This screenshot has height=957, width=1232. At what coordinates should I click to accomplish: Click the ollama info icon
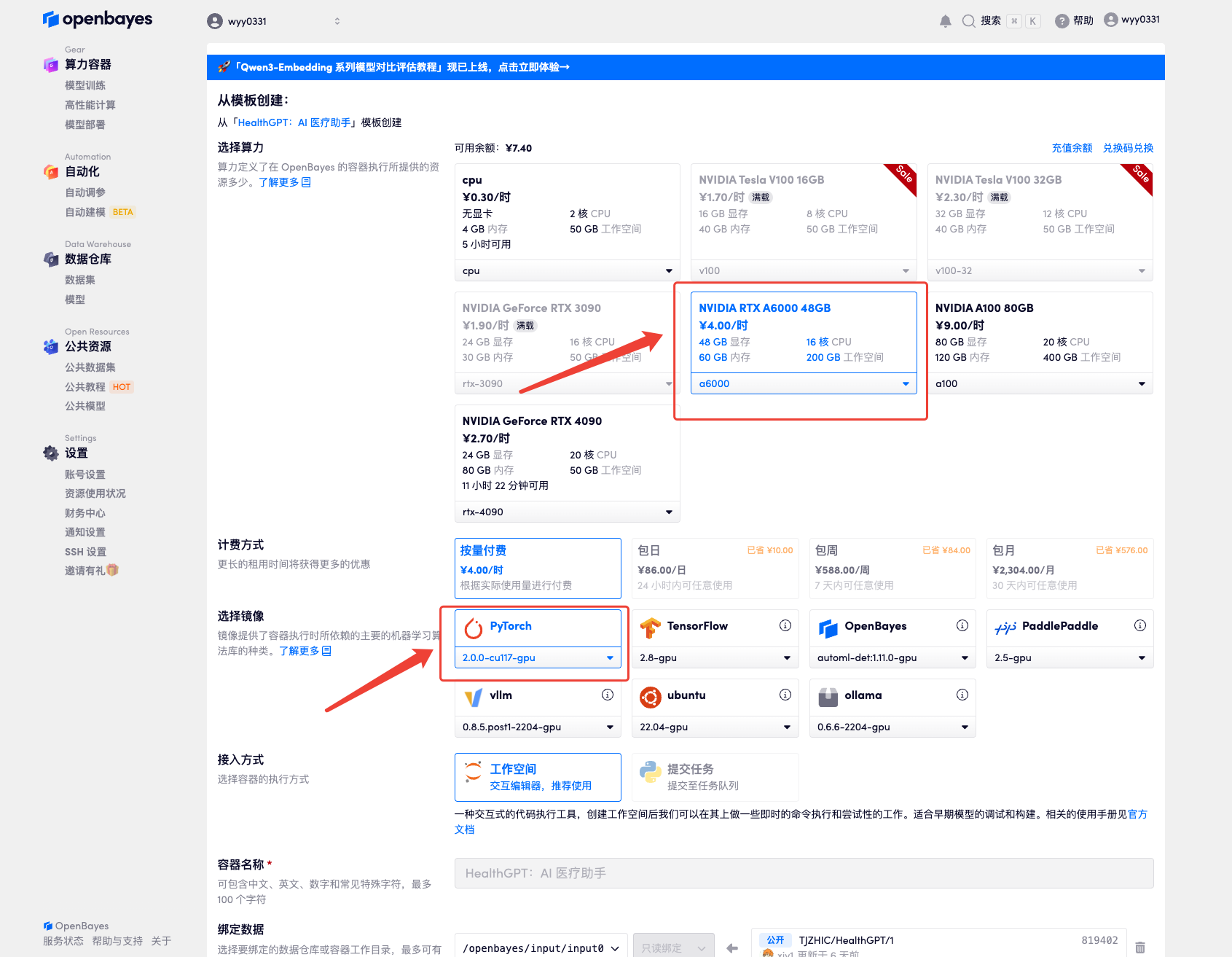[x=962, y=695]
